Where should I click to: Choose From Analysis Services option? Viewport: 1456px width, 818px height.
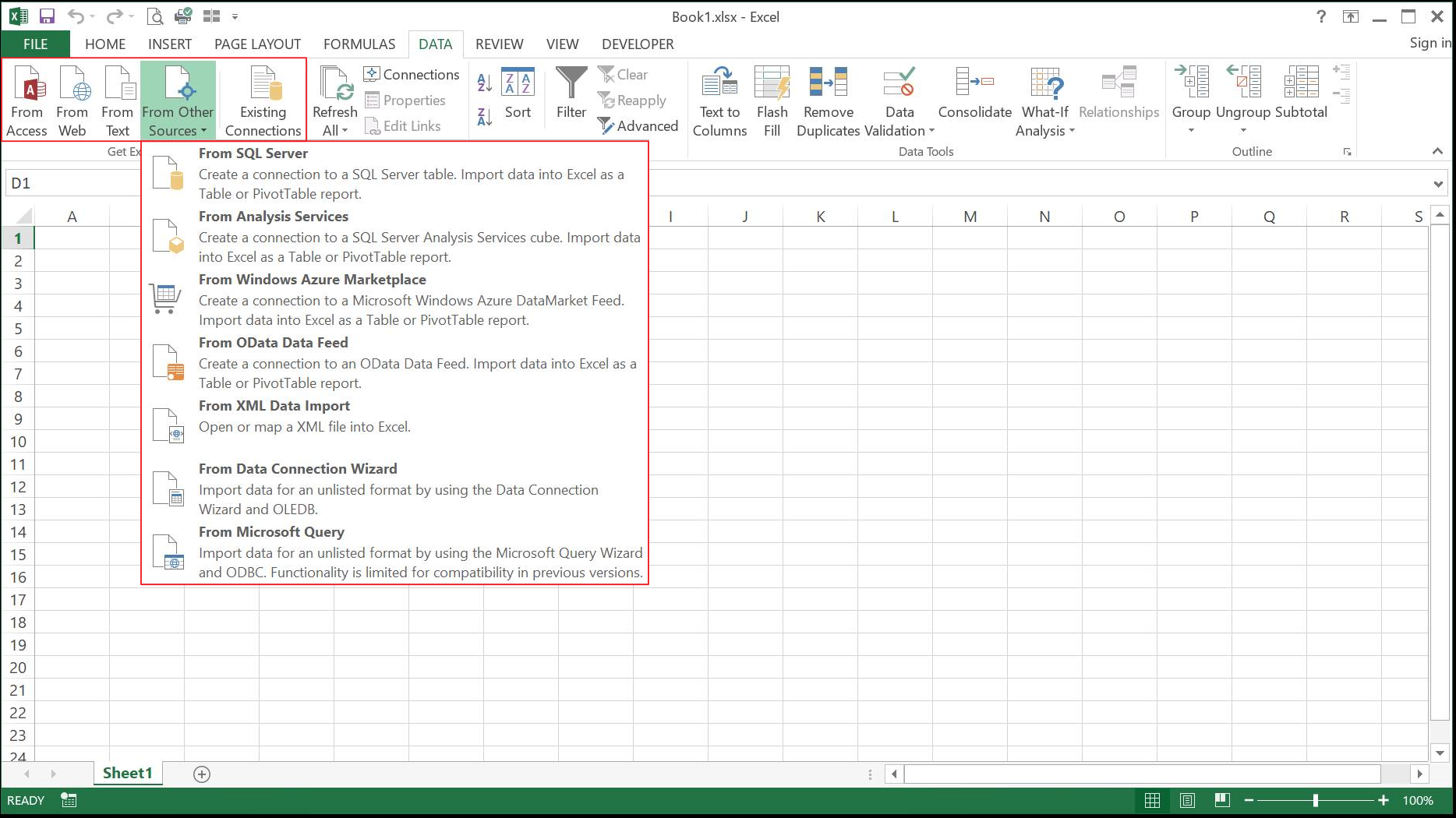click(x=395, y=236)
